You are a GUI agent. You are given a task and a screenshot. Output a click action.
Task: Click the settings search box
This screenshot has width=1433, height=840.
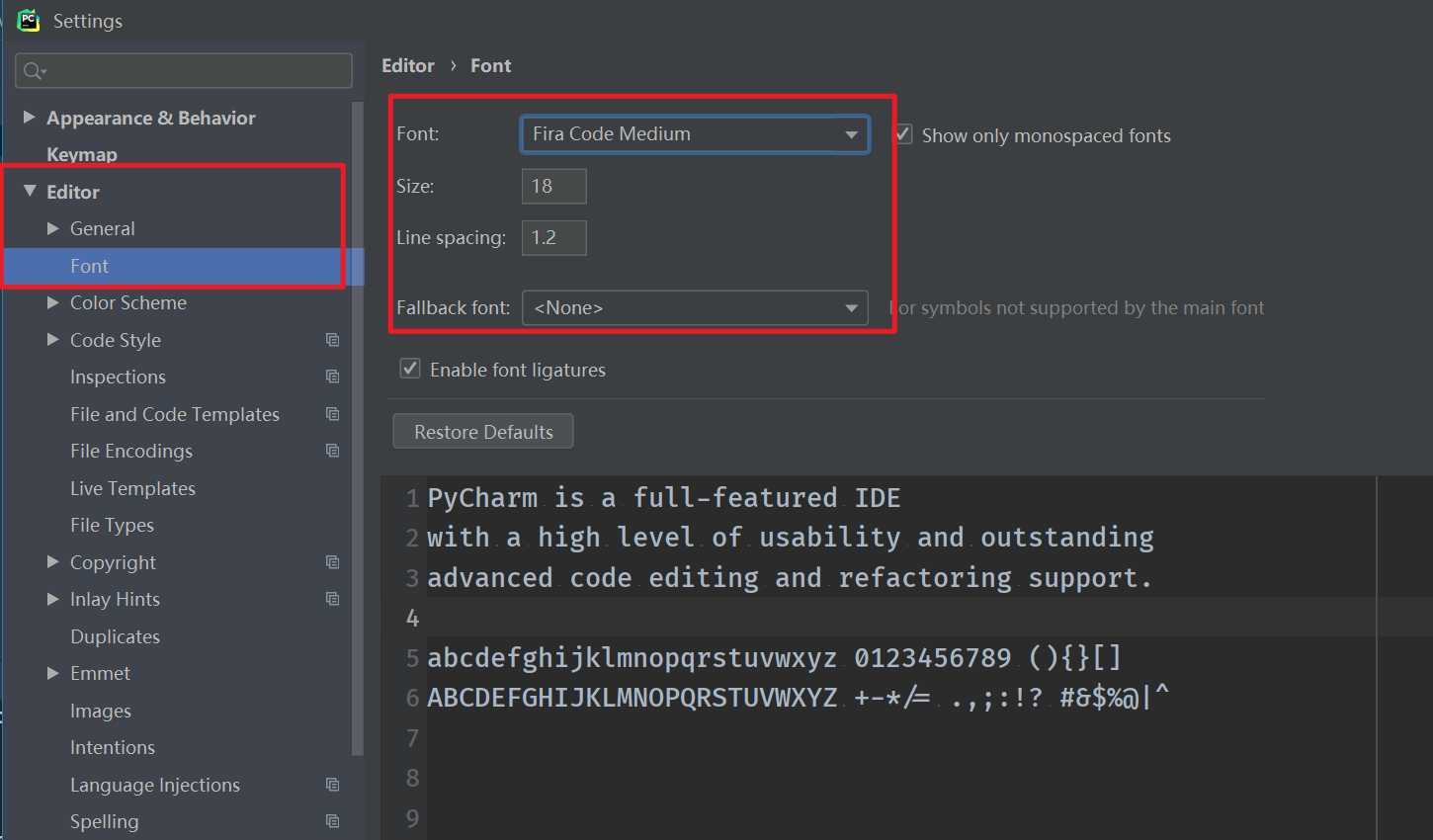point(184,71)
